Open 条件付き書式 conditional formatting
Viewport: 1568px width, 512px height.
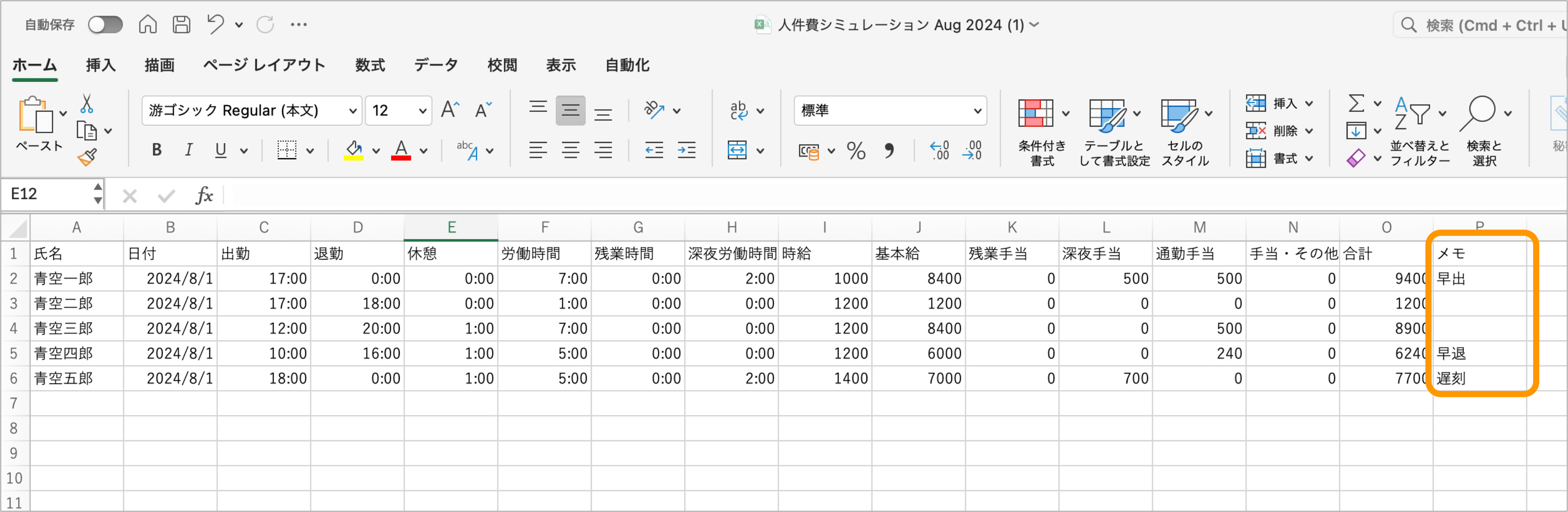[x=1042, y=132]
